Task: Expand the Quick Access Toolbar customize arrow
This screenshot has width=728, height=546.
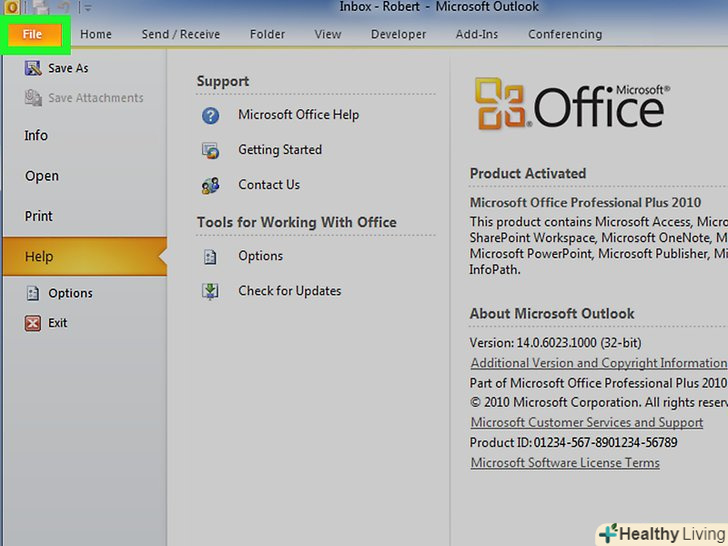Action: tap(88, 8)
